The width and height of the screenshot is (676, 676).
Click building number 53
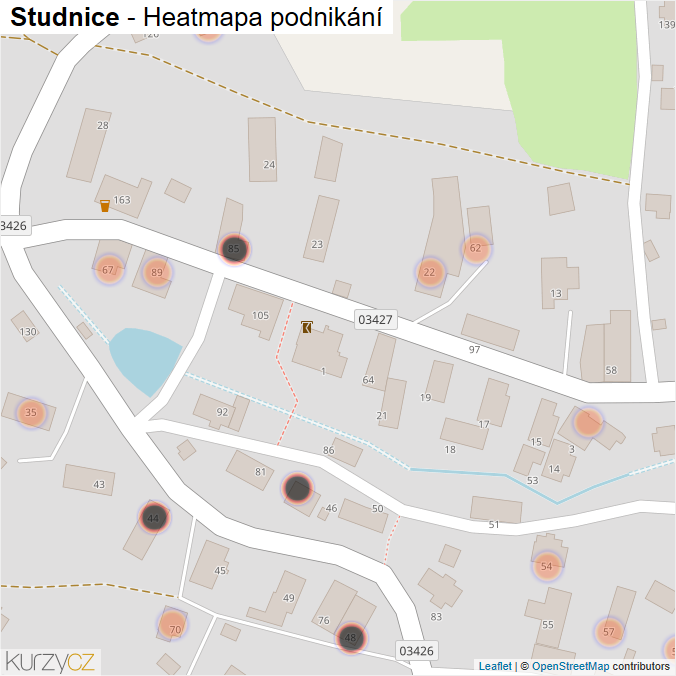click(x=532, y=481)
